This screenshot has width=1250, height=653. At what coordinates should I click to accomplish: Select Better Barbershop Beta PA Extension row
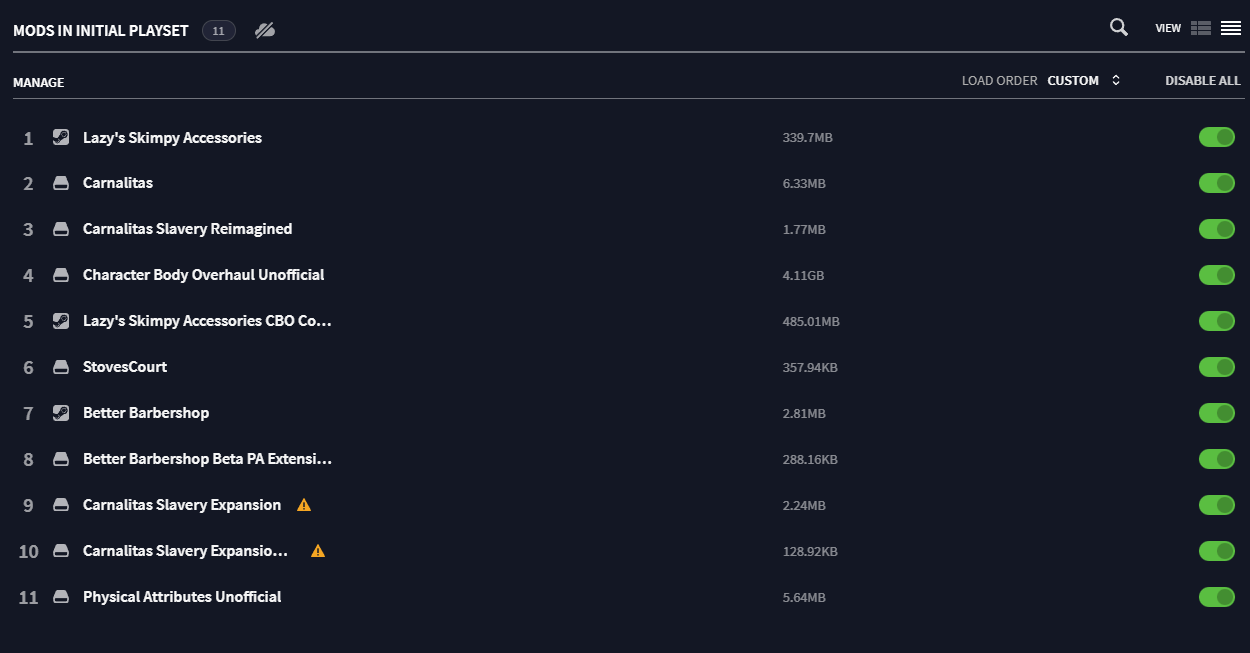pyautogui.click(x=625, y=459)
